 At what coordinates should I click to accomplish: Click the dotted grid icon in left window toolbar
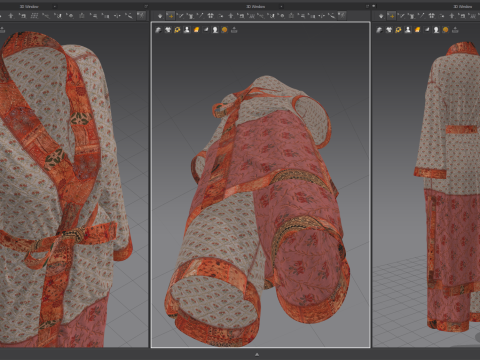tap(34, 16)
